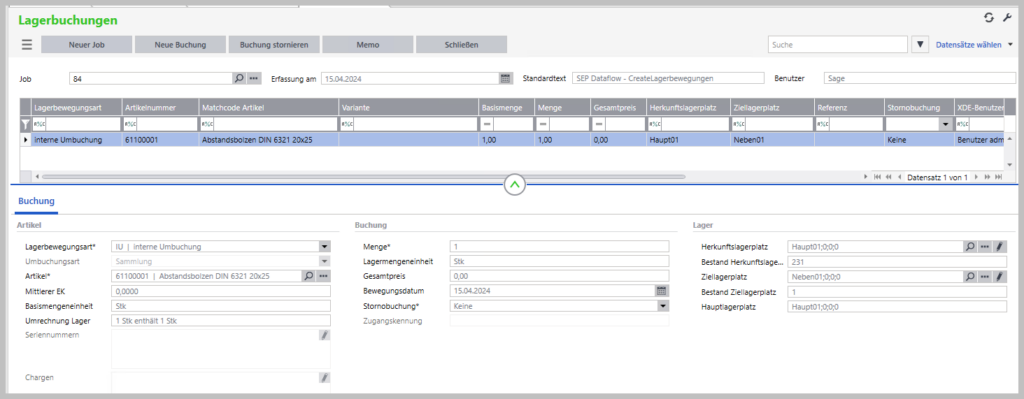
Task: Click the Job field magnifier search icon
Action: [239, 78]
